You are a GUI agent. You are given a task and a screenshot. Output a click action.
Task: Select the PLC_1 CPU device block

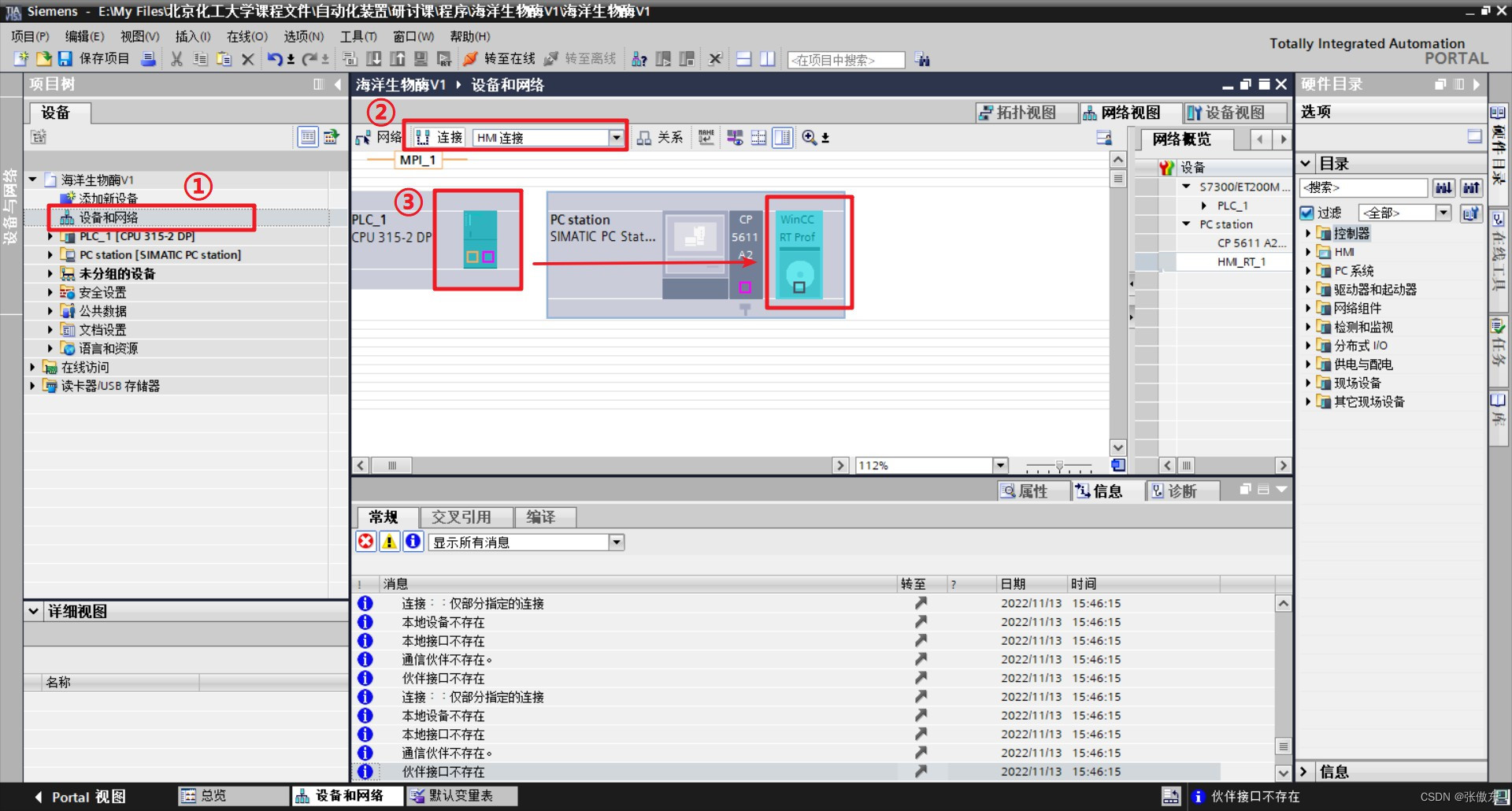(479, 239)
